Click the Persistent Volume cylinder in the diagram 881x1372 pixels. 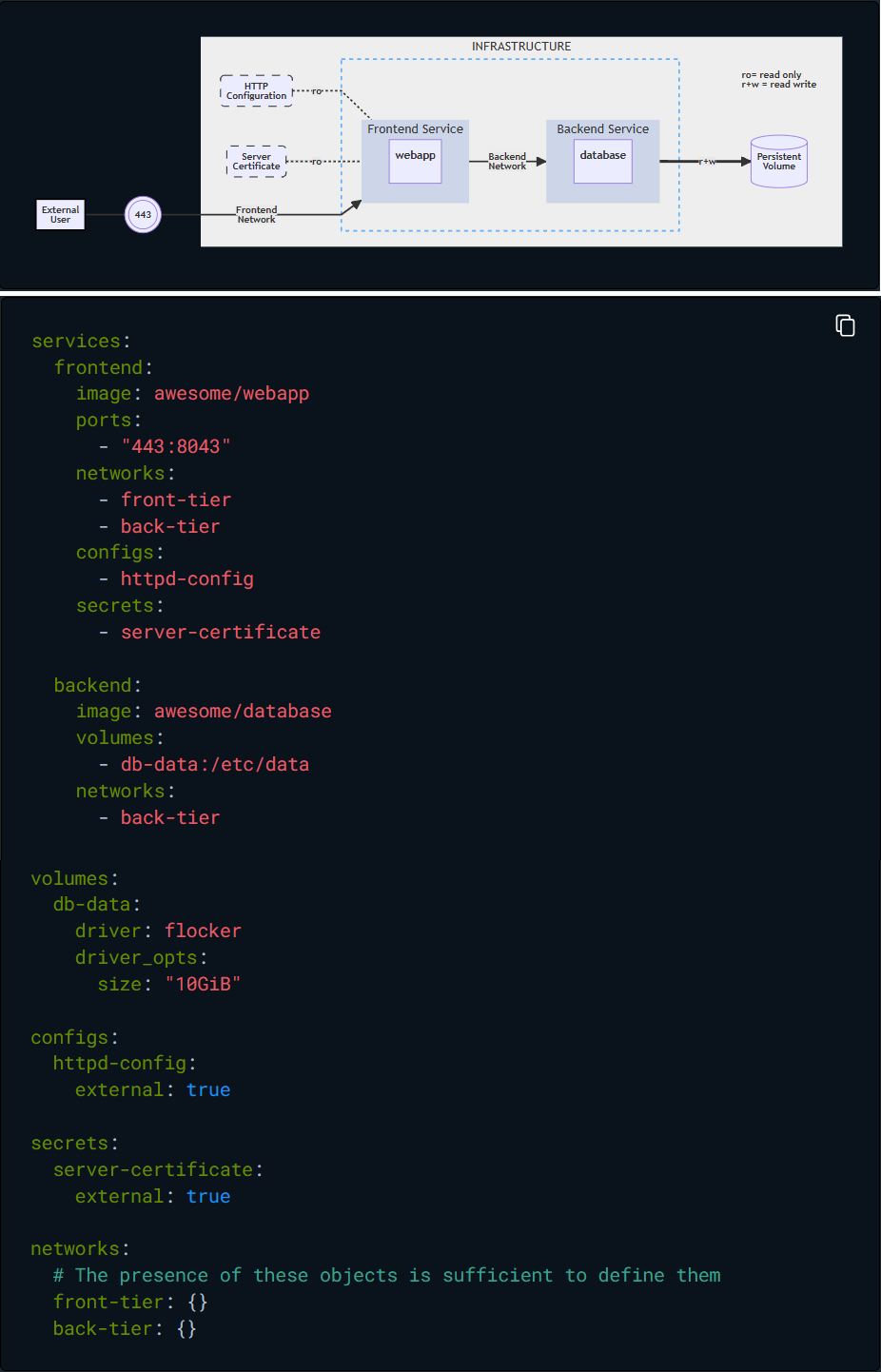778,162
